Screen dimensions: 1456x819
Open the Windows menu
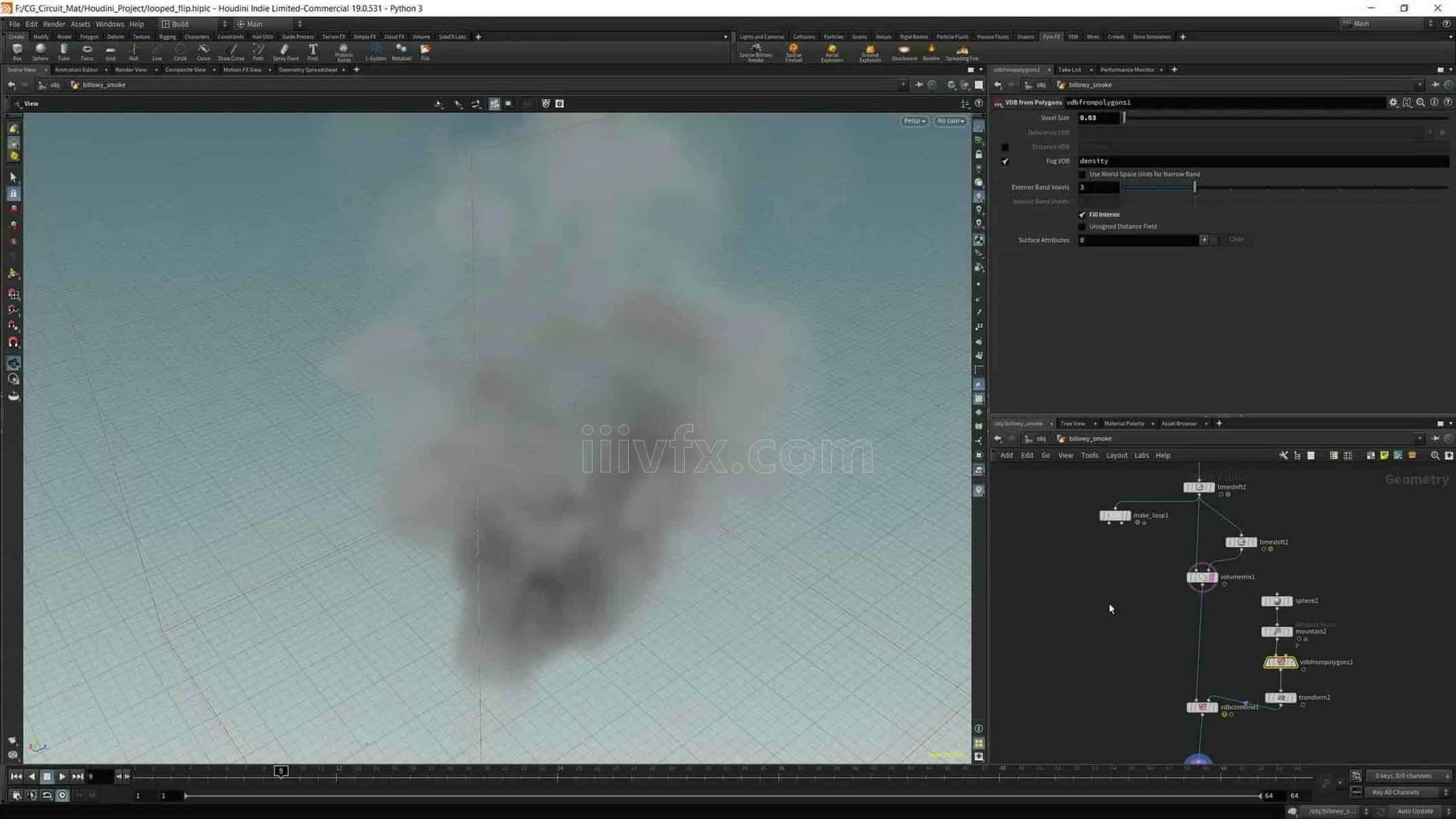(109, 24)
